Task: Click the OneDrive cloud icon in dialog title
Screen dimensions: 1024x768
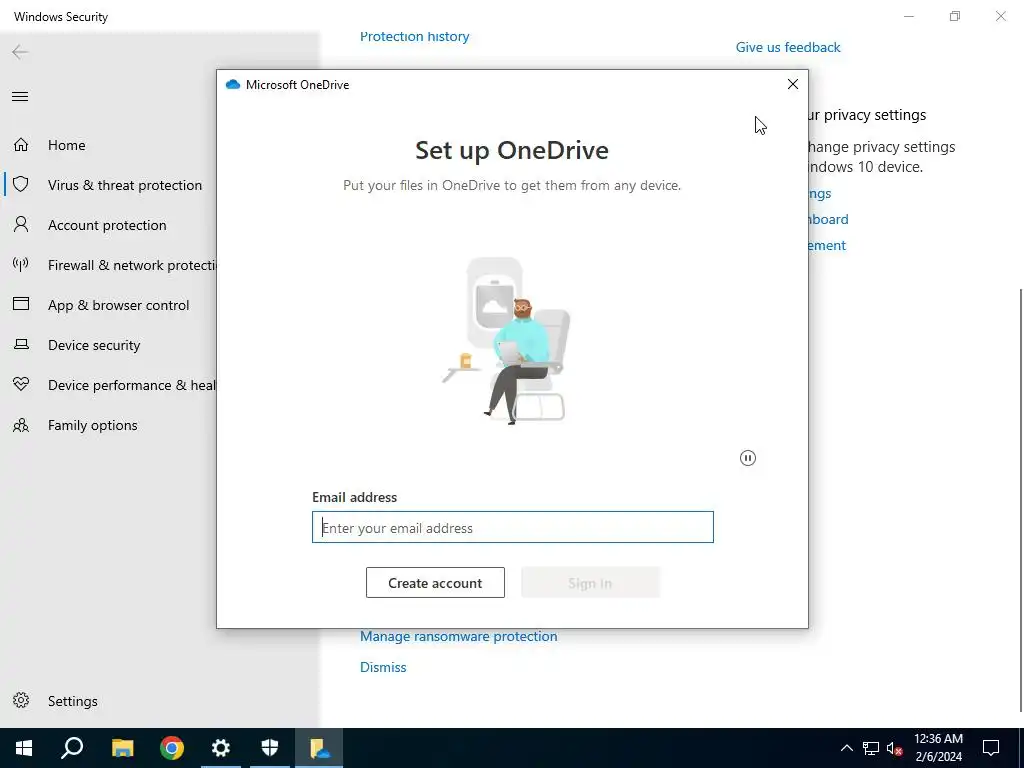Action: (x=232, y=84)
